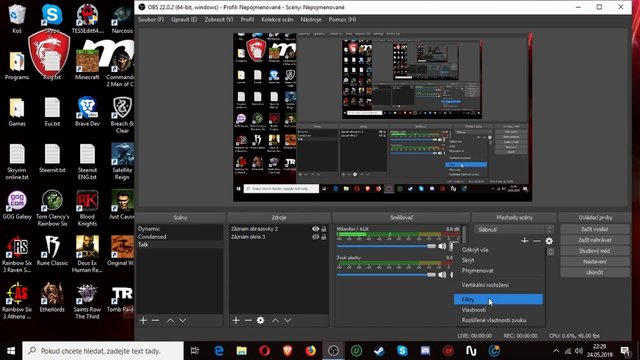Click Začít nahrávat button
Screen dimensions: 640x360
point(595,240)
